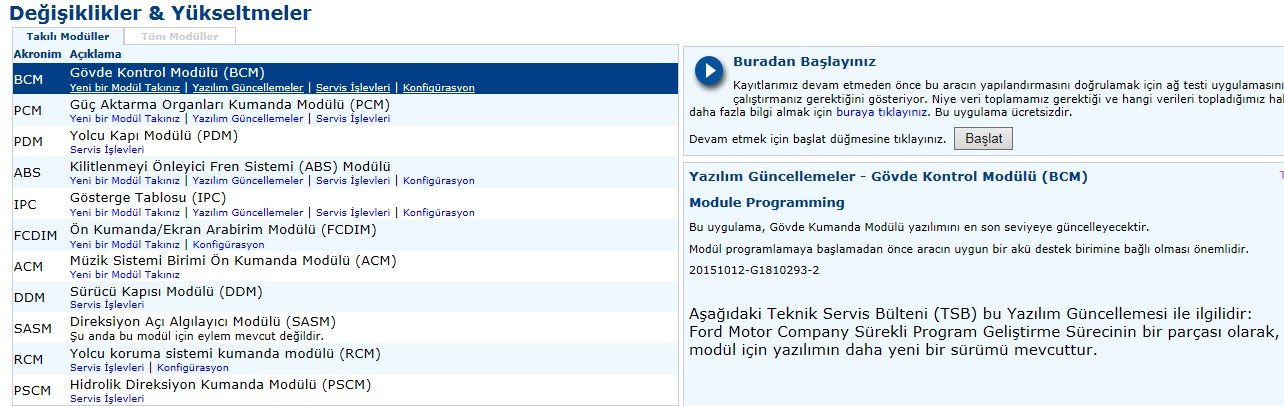Open Yeni bir Modül Takınız for ACM

point(125,275)
